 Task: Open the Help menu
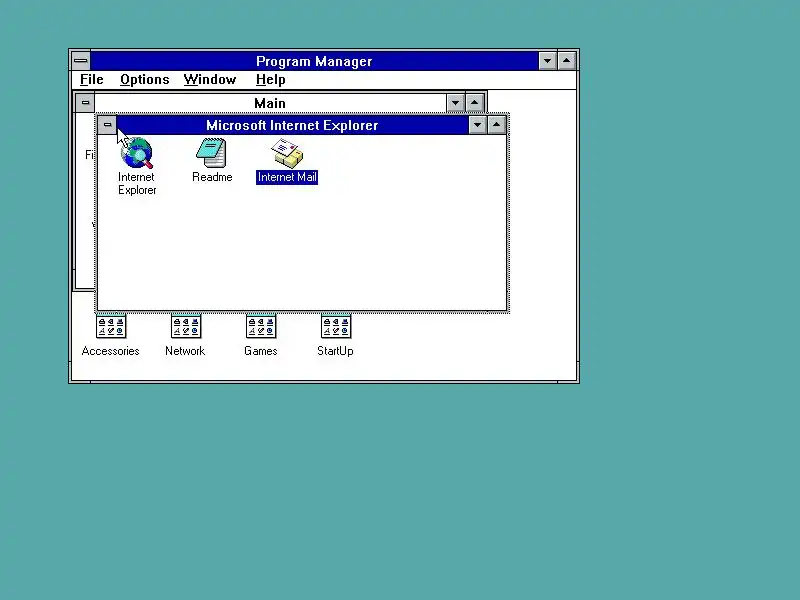pyautogui.click(x=270, y=80)
